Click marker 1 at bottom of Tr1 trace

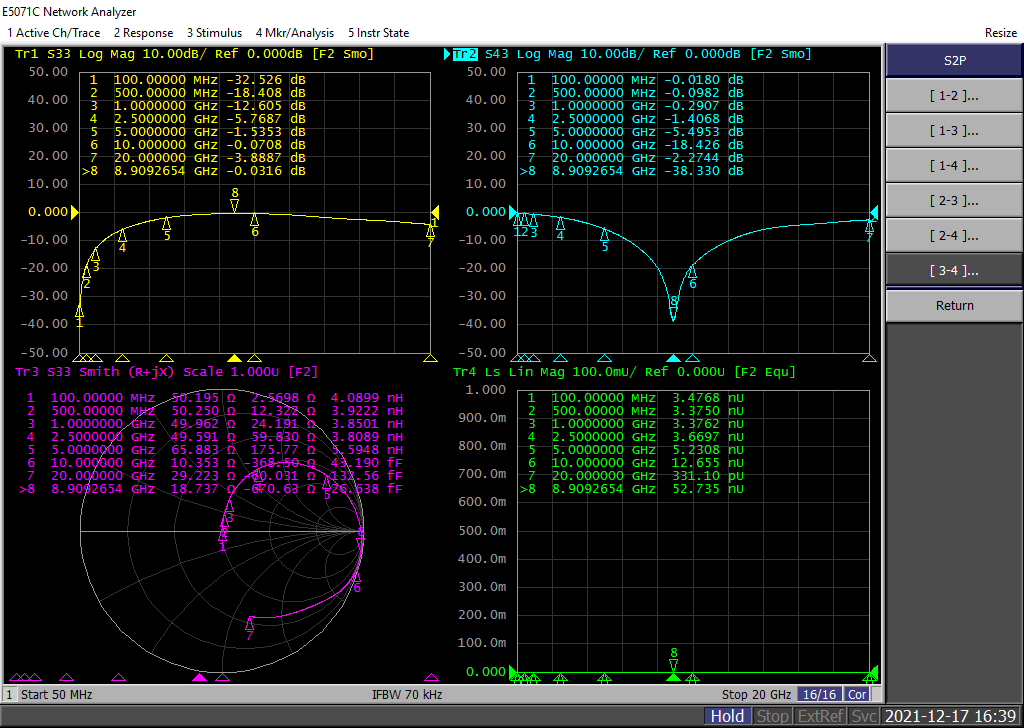point(79,313)
